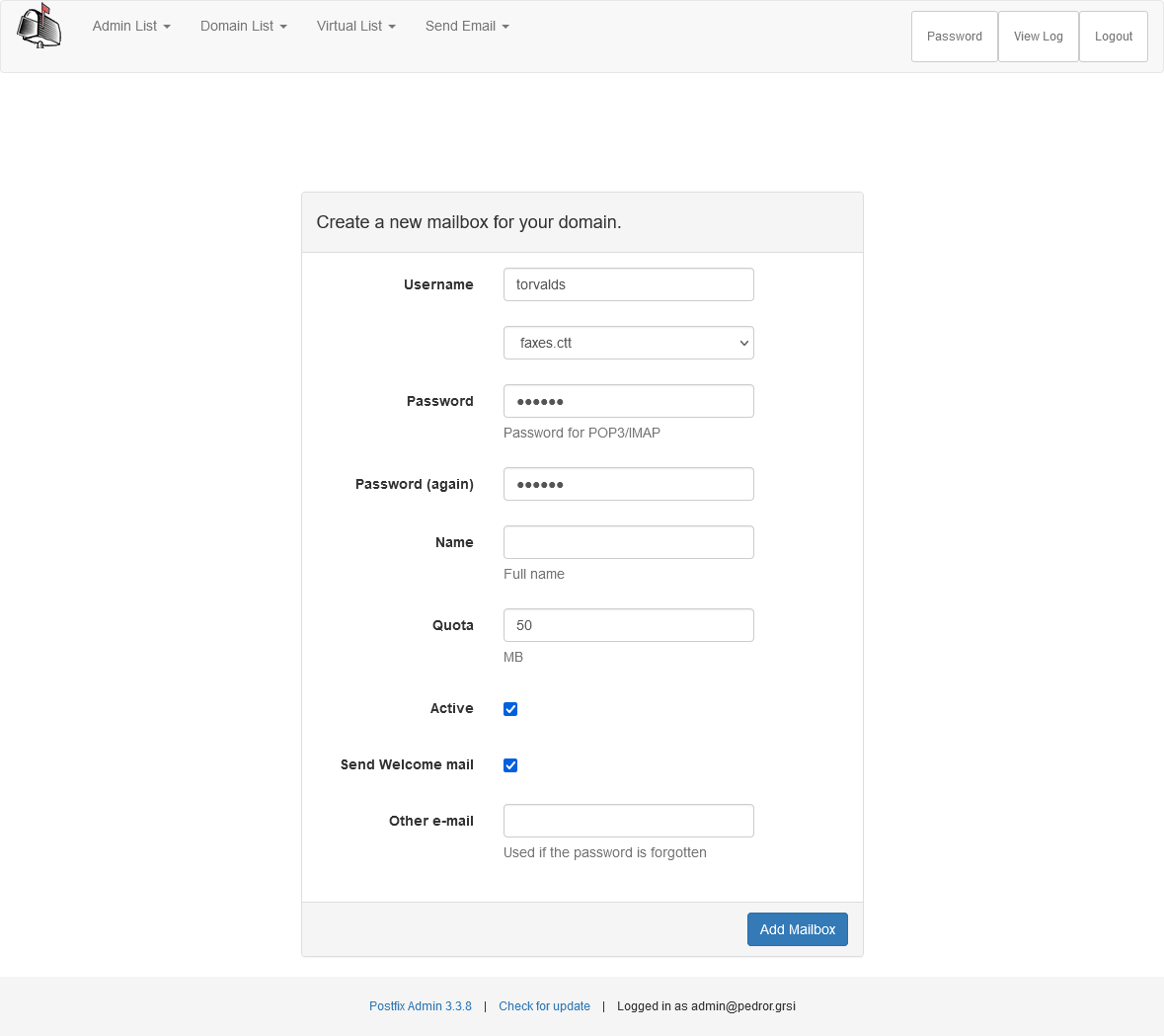1164x1036 pixels.
Task: Expand the Domain List menu
Action: coord(242,26)
